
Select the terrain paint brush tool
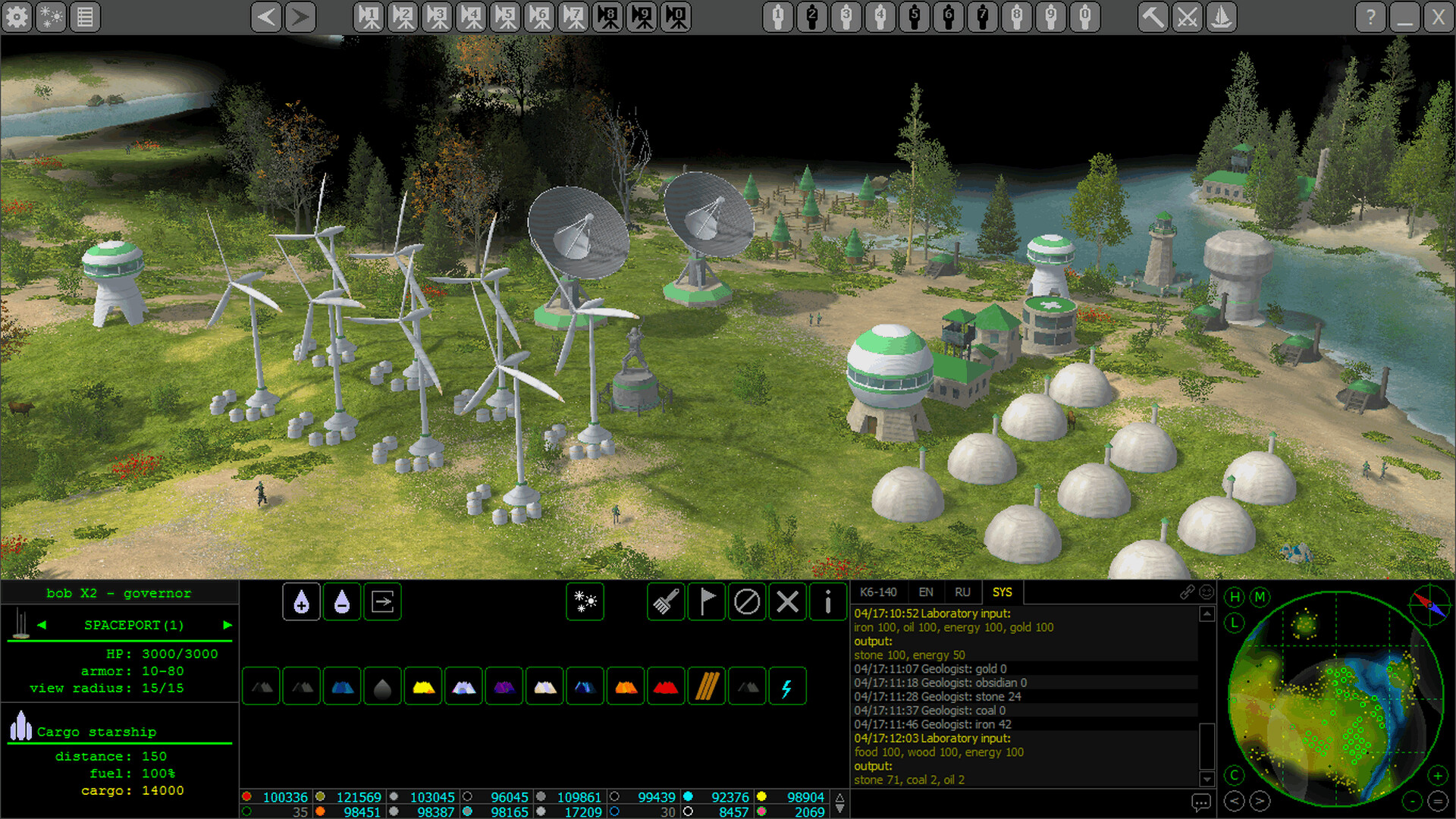click(665, 601)
